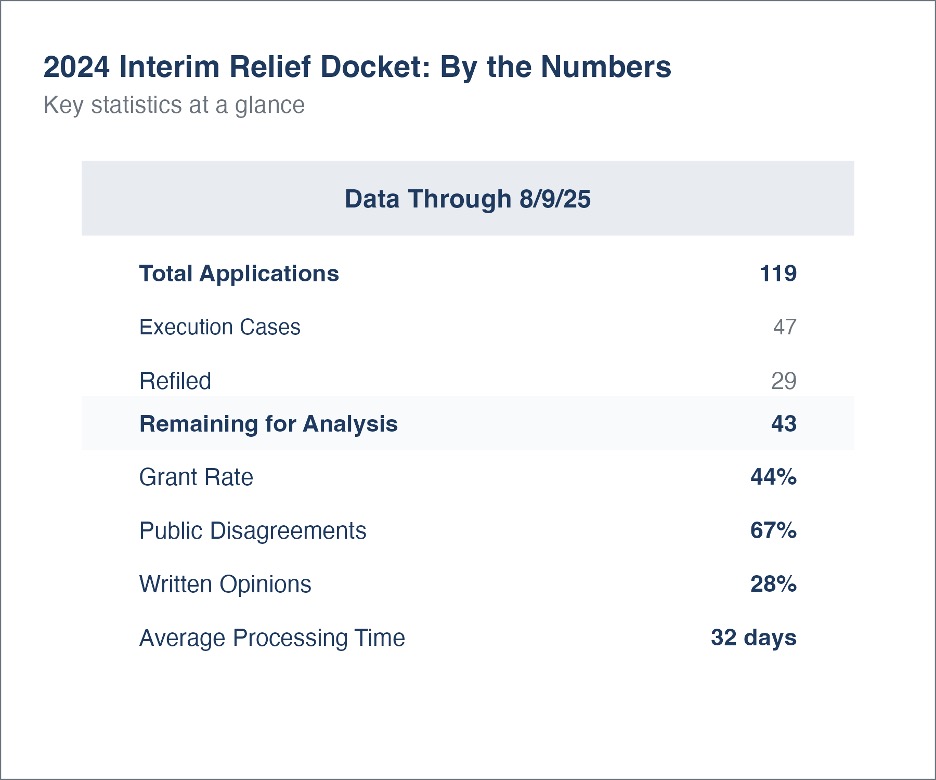Viewport: 936px width, 780px height.
Task: Click the "Average Processing Time" label
Action: point(272,638)
